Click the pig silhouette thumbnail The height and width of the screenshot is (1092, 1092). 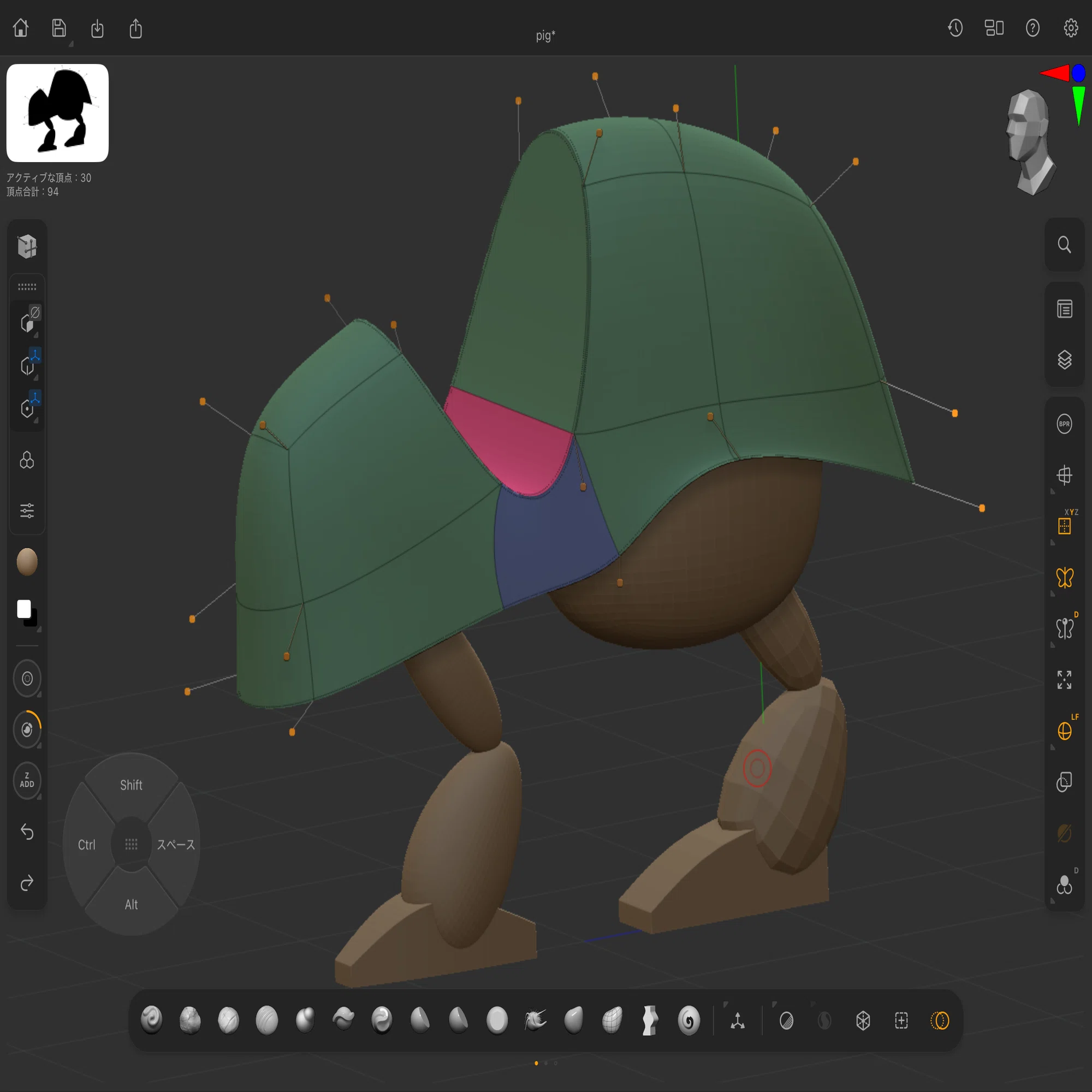(58, 113)
